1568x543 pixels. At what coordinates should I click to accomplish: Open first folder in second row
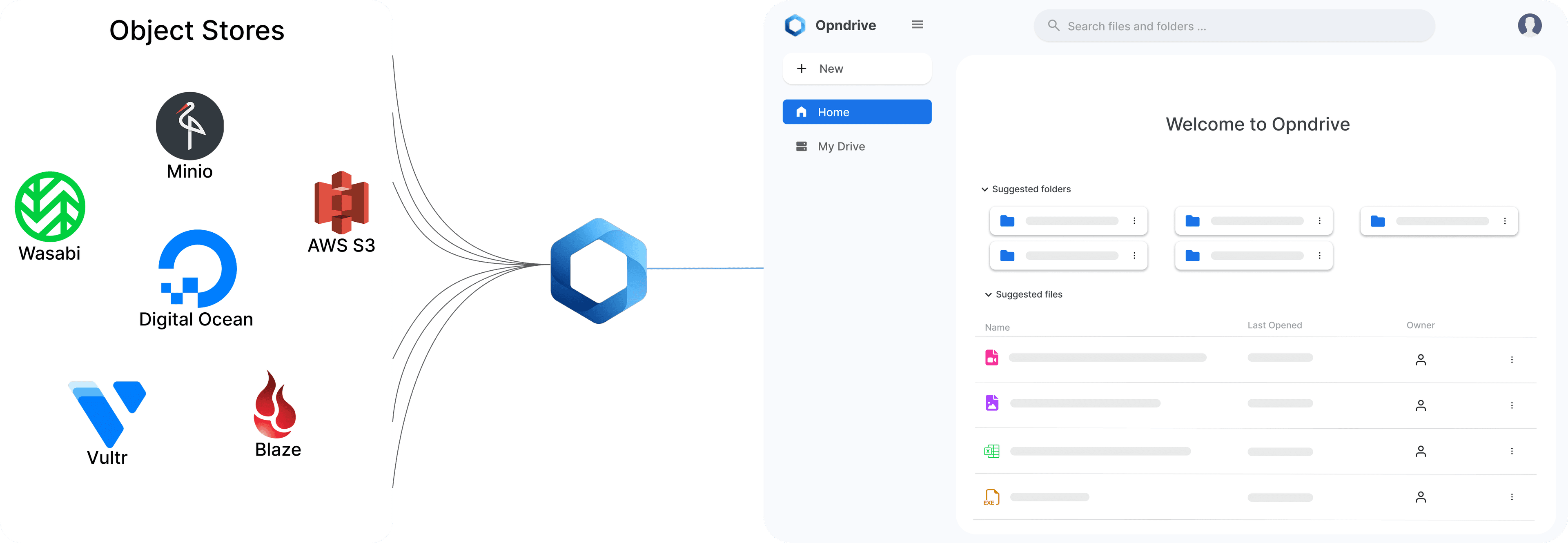tap(1069, 256)
